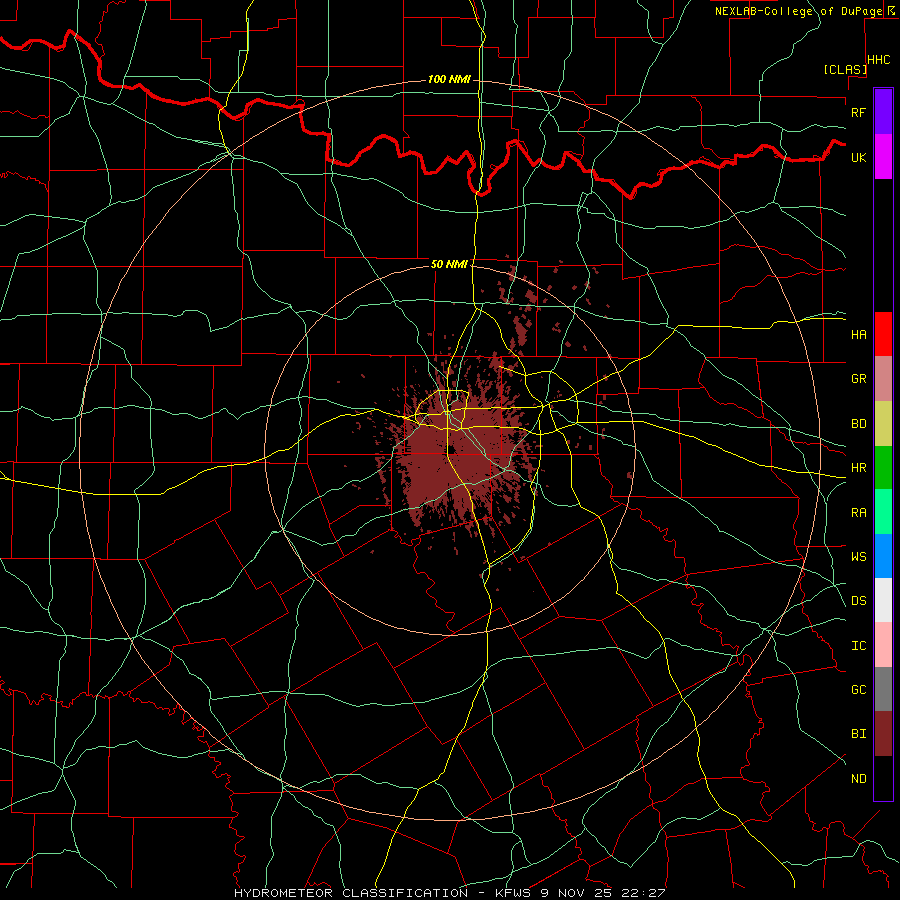Click the RF legend label
This screenshot has width=900, height=900.
tap(859, 112)
